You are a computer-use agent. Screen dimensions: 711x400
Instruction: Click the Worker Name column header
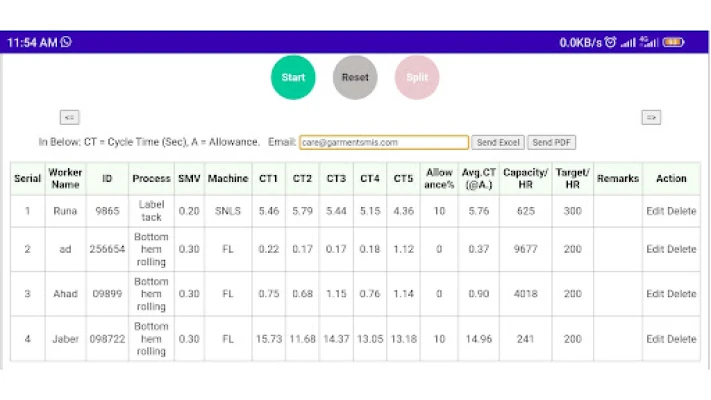(66, 178)
